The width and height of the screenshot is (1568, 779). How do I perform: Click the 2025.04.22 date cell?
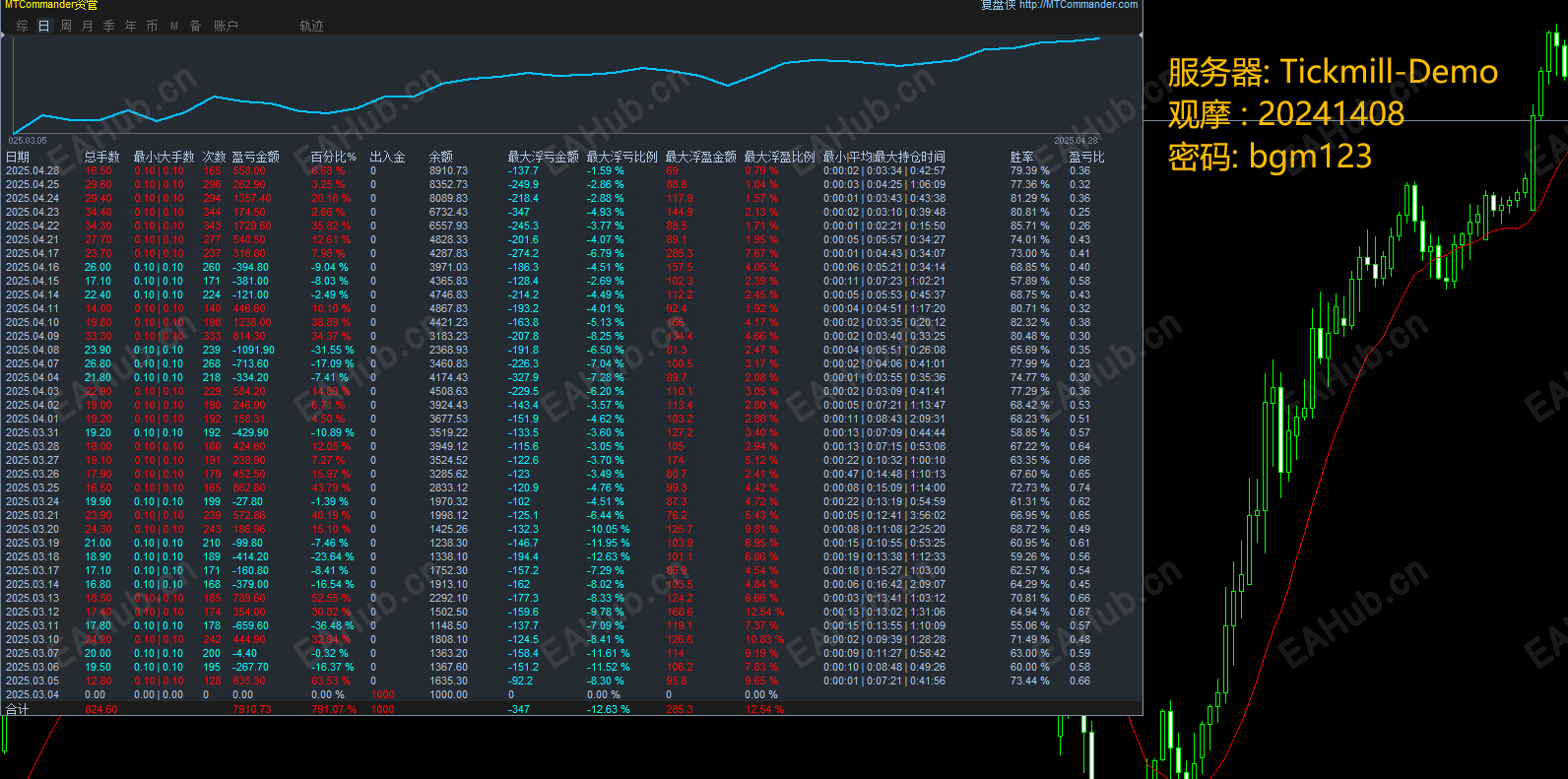click(33, 226)
